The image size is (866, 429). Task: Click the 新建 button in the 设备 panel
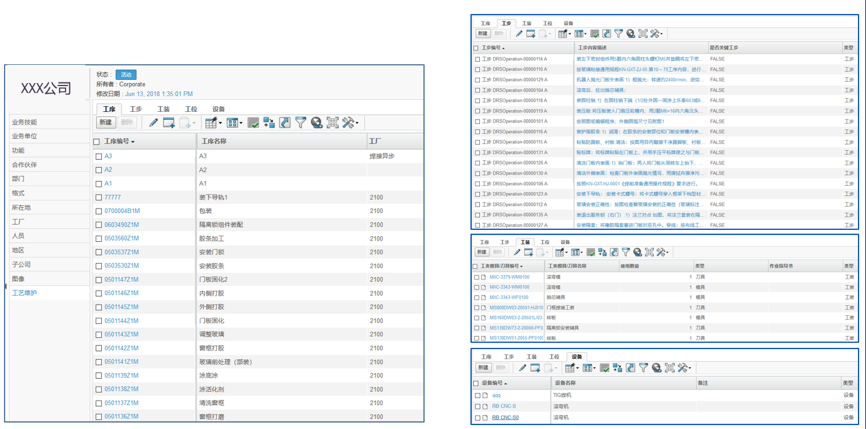tap(483, 367)
